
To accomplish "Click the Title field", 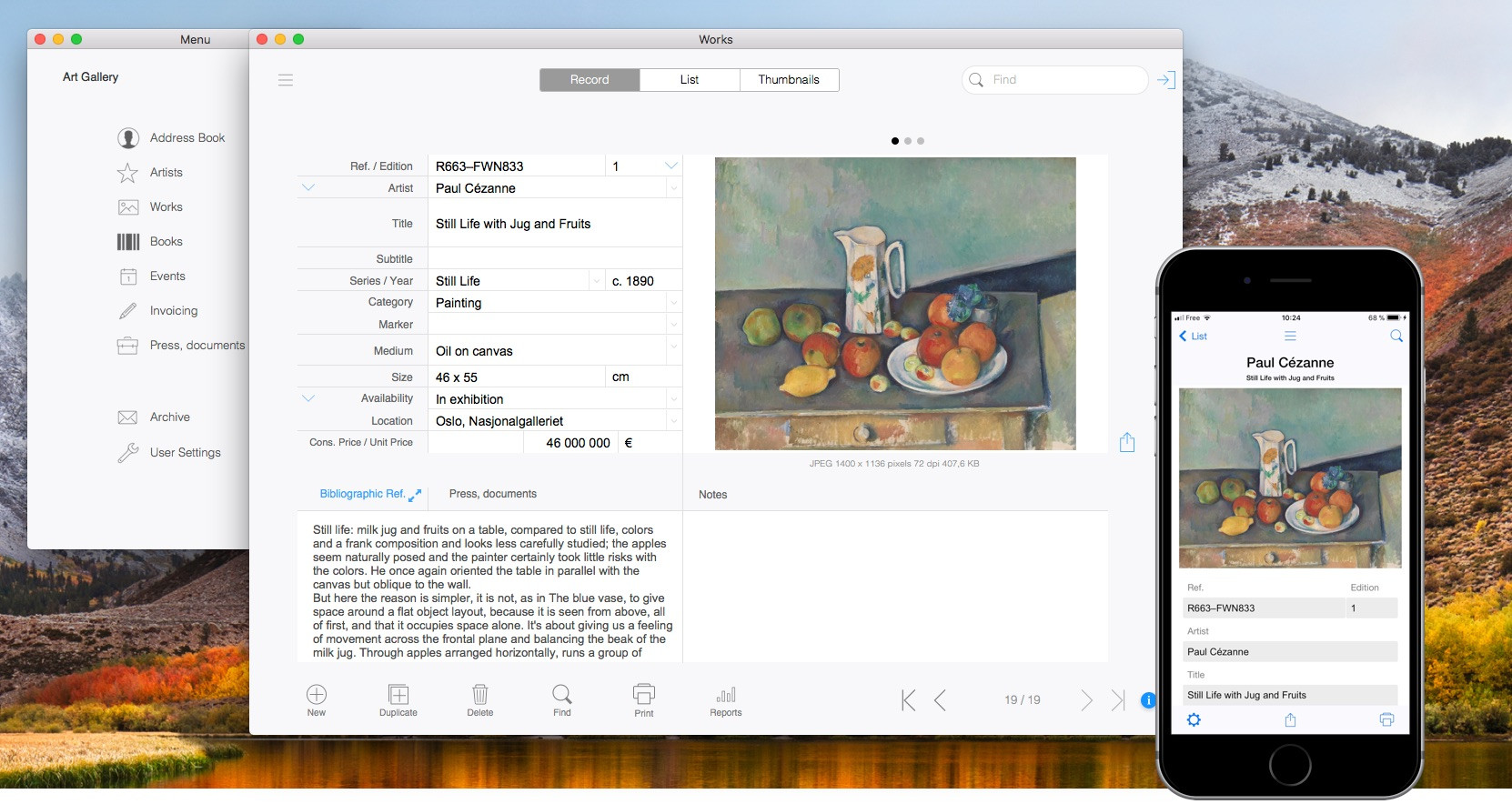I will pos(555,224).
